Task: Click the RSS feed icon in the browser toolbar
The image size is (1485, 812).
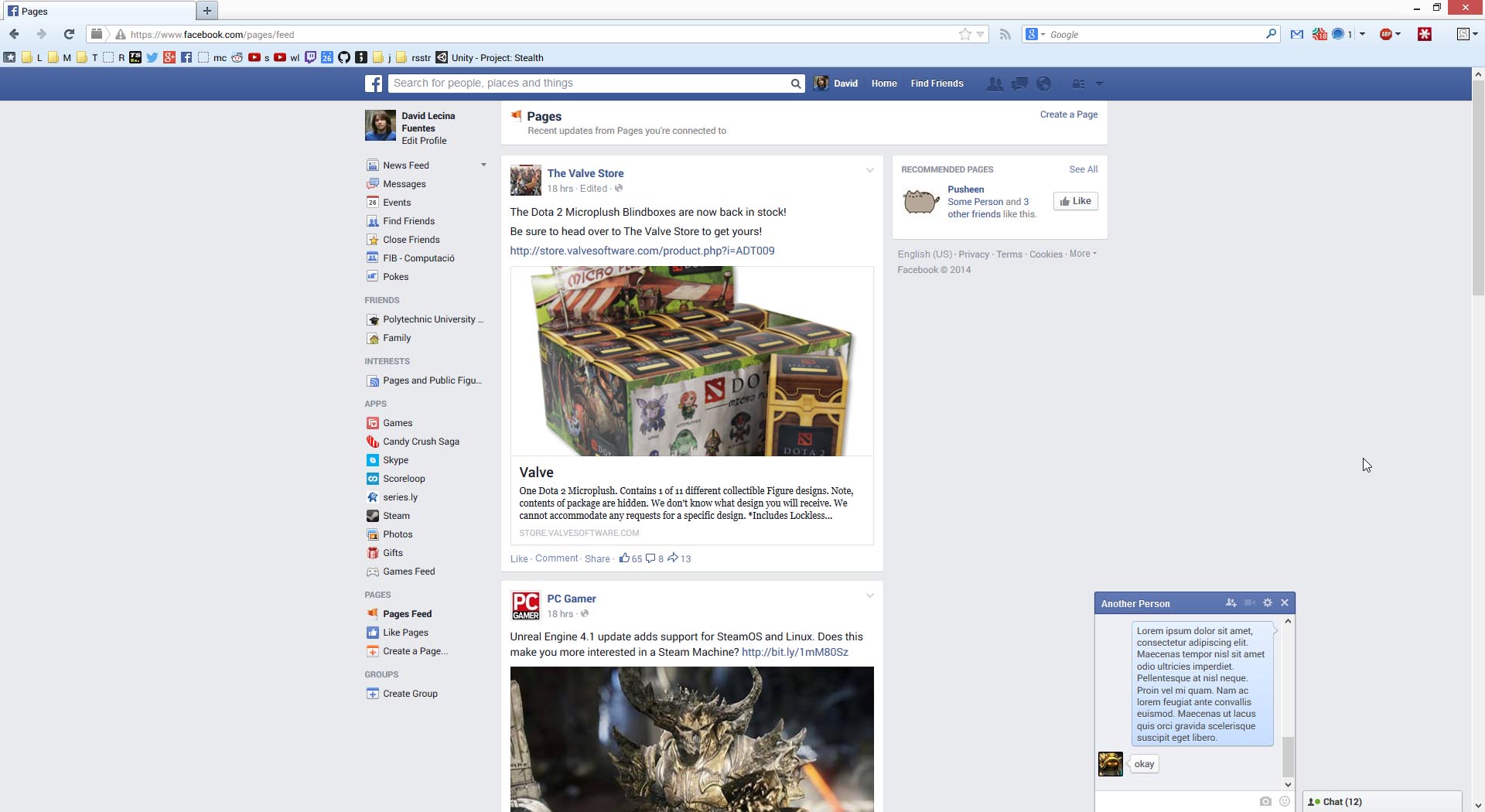Action: click(x=1005, y=34)
